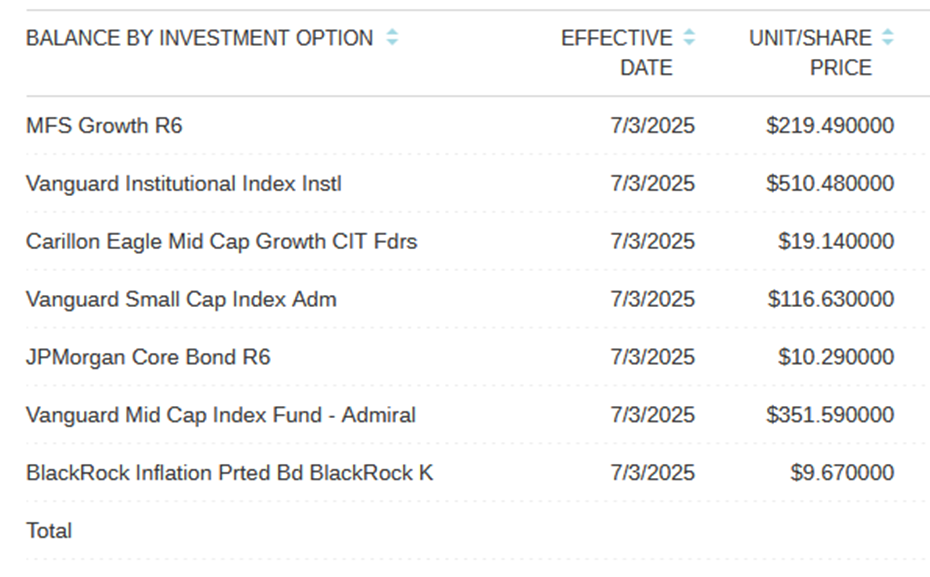Viewport: 930px width, 577px height.
Task: Click sort arrows next to Effective Date
Action: (688, 38)
